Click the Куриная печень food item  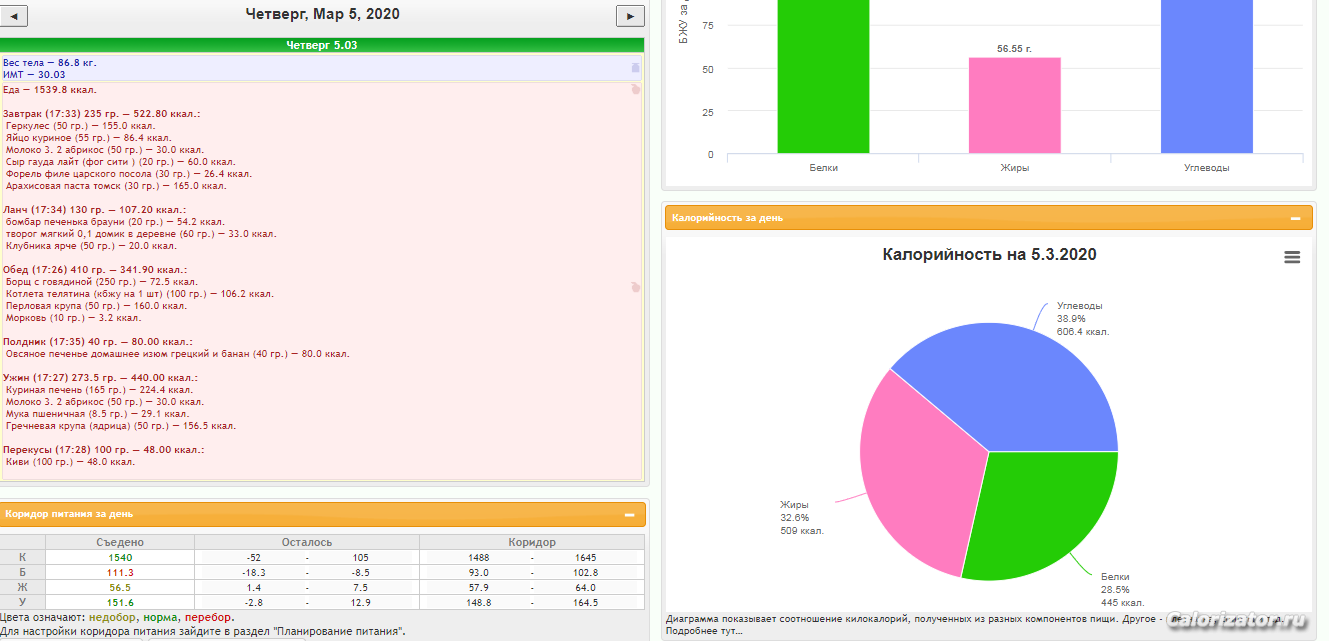click(99, 390)
